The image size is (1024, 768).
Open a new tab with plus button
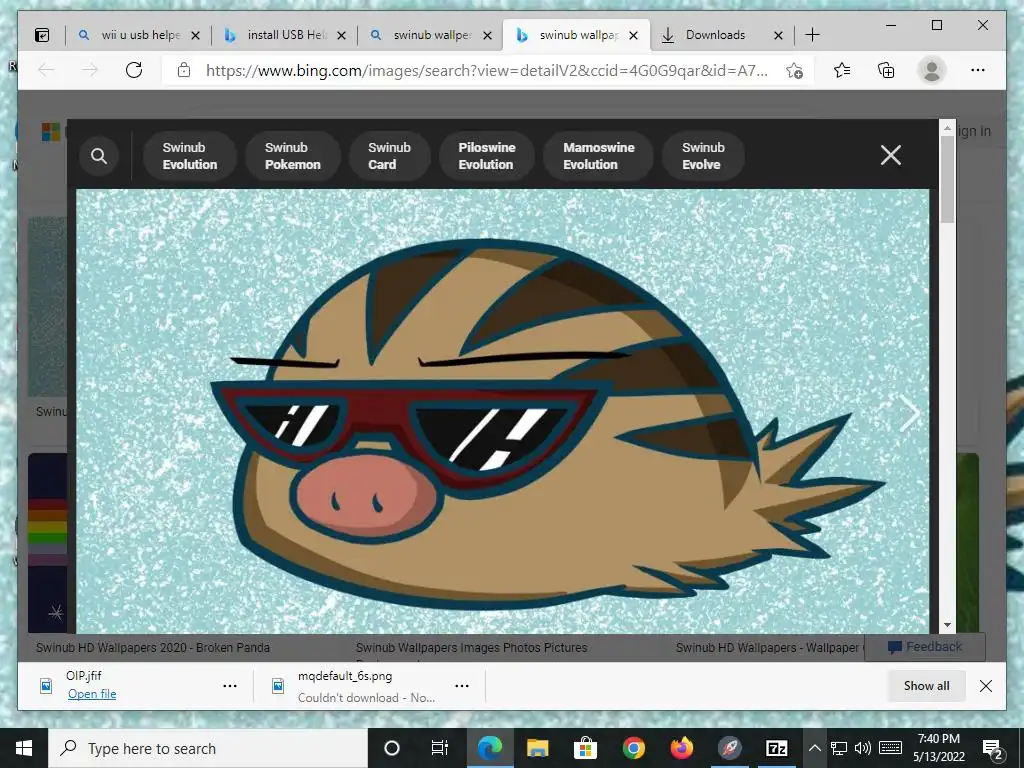point(812,35)
